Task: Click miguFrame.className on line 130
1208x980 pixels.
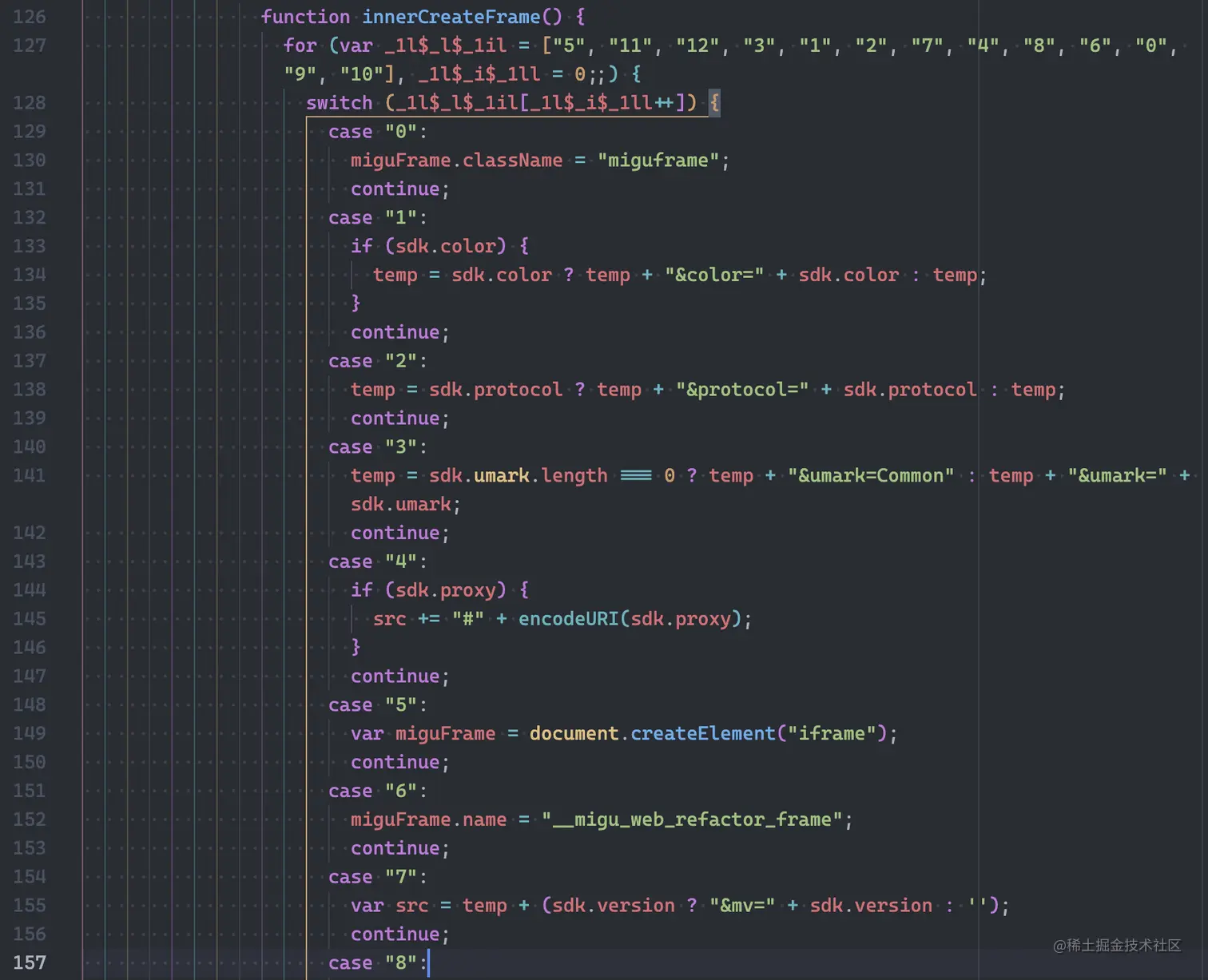Action: click(x=456, y=161)
